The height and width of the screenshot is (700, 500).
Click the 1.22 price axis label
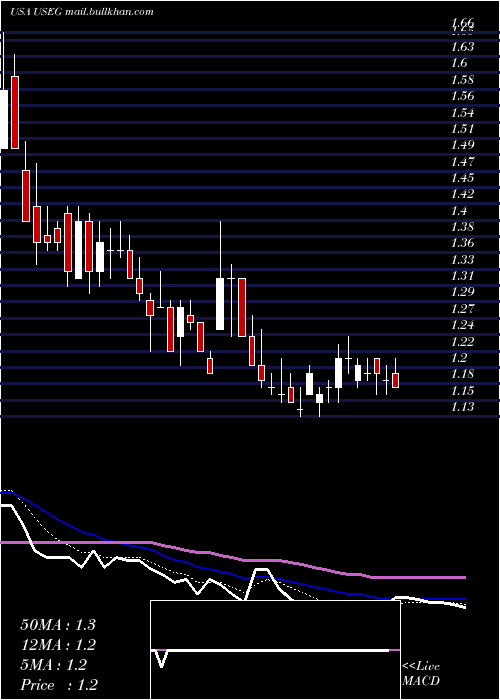462,342
